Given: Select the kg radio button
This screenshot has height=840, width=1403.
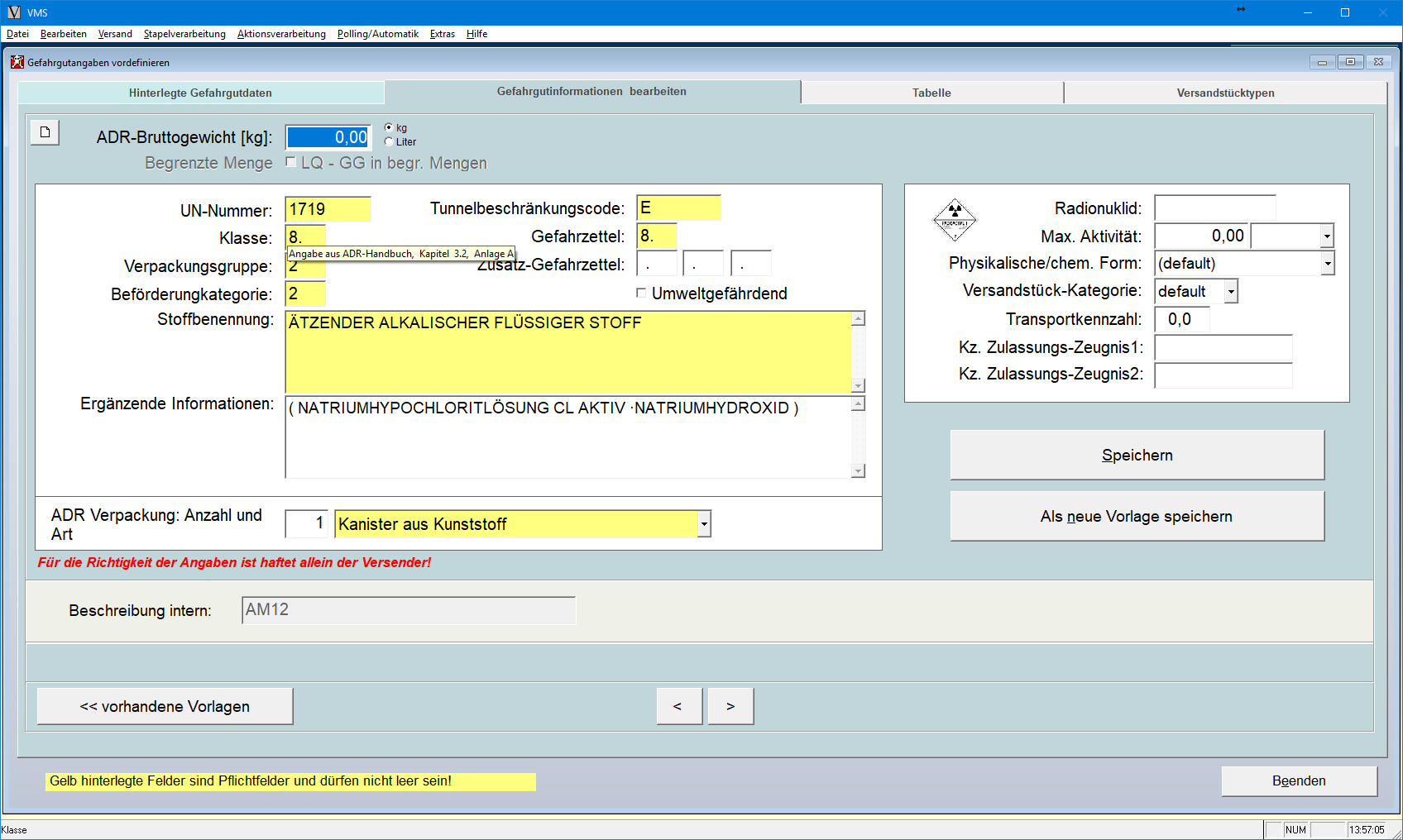Looking at the screenshot, I should [389, 127].
